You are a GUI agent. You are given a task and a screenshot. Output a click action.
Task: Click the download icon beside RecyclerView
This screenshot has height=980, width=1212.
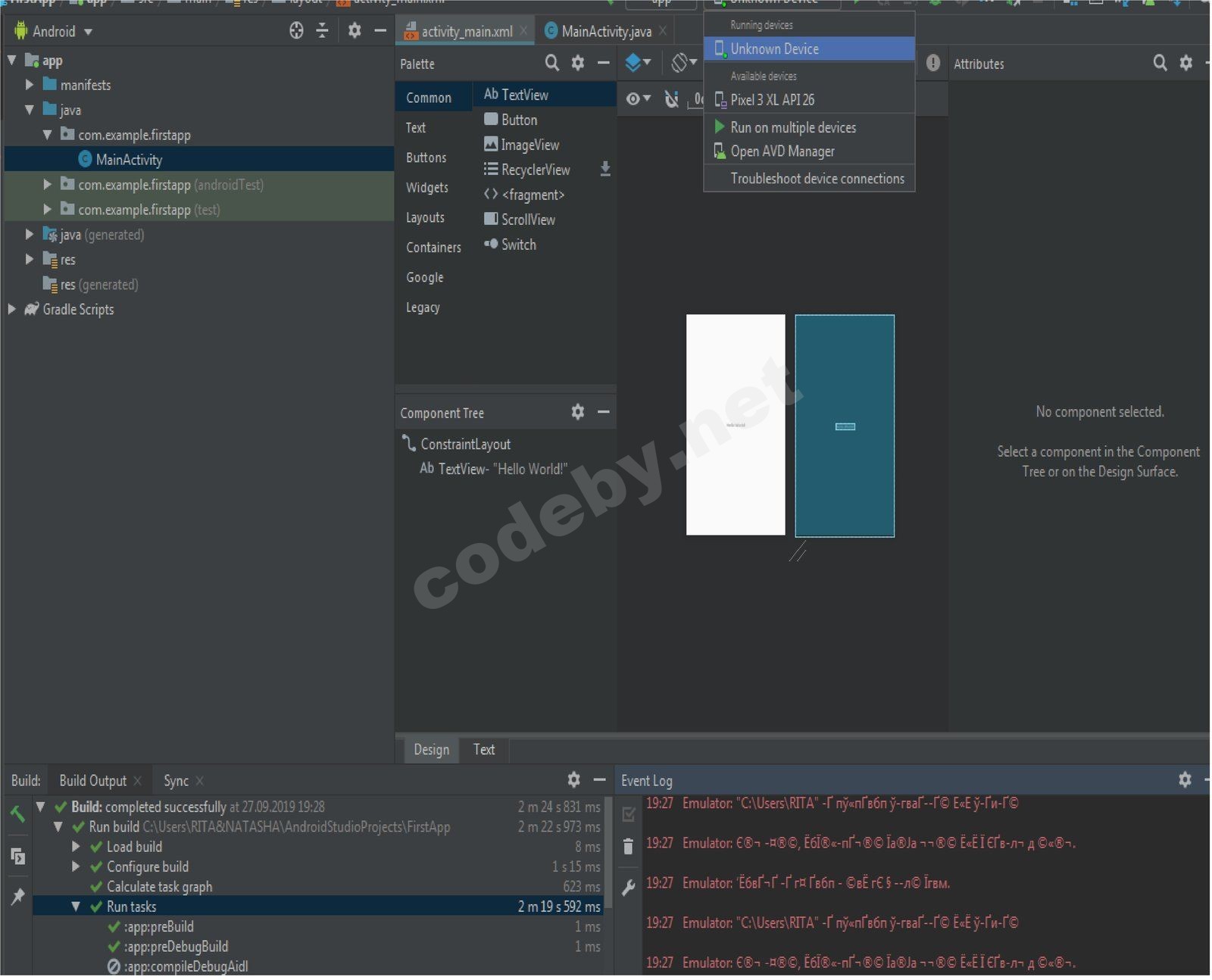(605, 170)
